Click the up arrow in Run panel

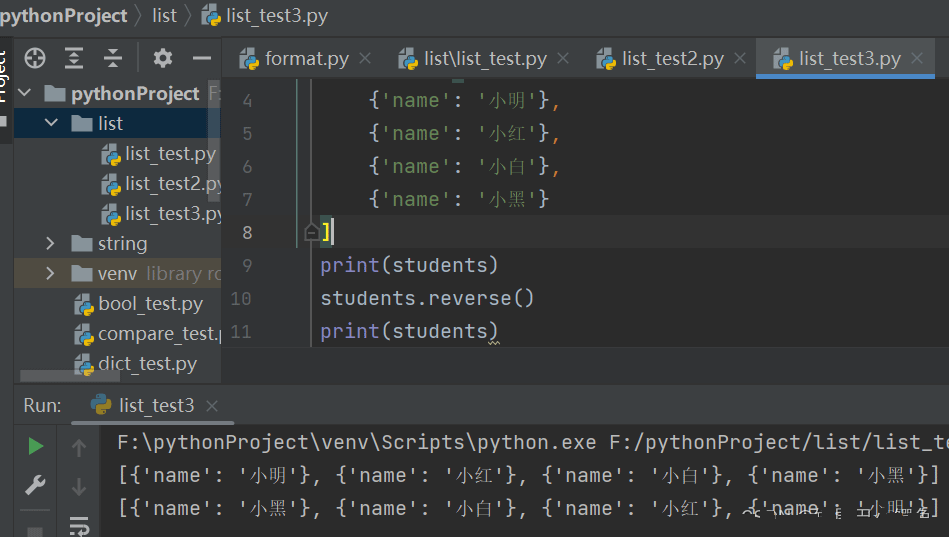pyautogui.click(x=79, y=448)
